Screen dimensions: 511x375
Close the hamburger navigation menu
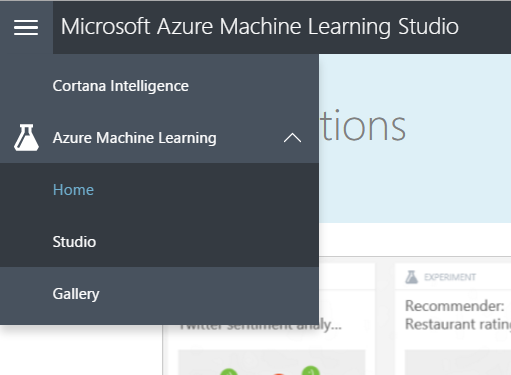tap(26, 27)
